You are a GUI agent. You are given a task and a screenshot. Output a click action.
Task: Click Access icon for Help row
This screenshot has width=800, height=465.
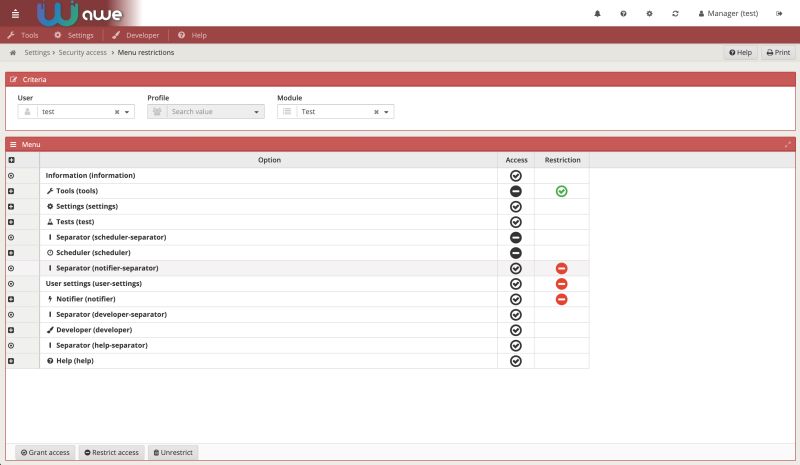(516, 361)
